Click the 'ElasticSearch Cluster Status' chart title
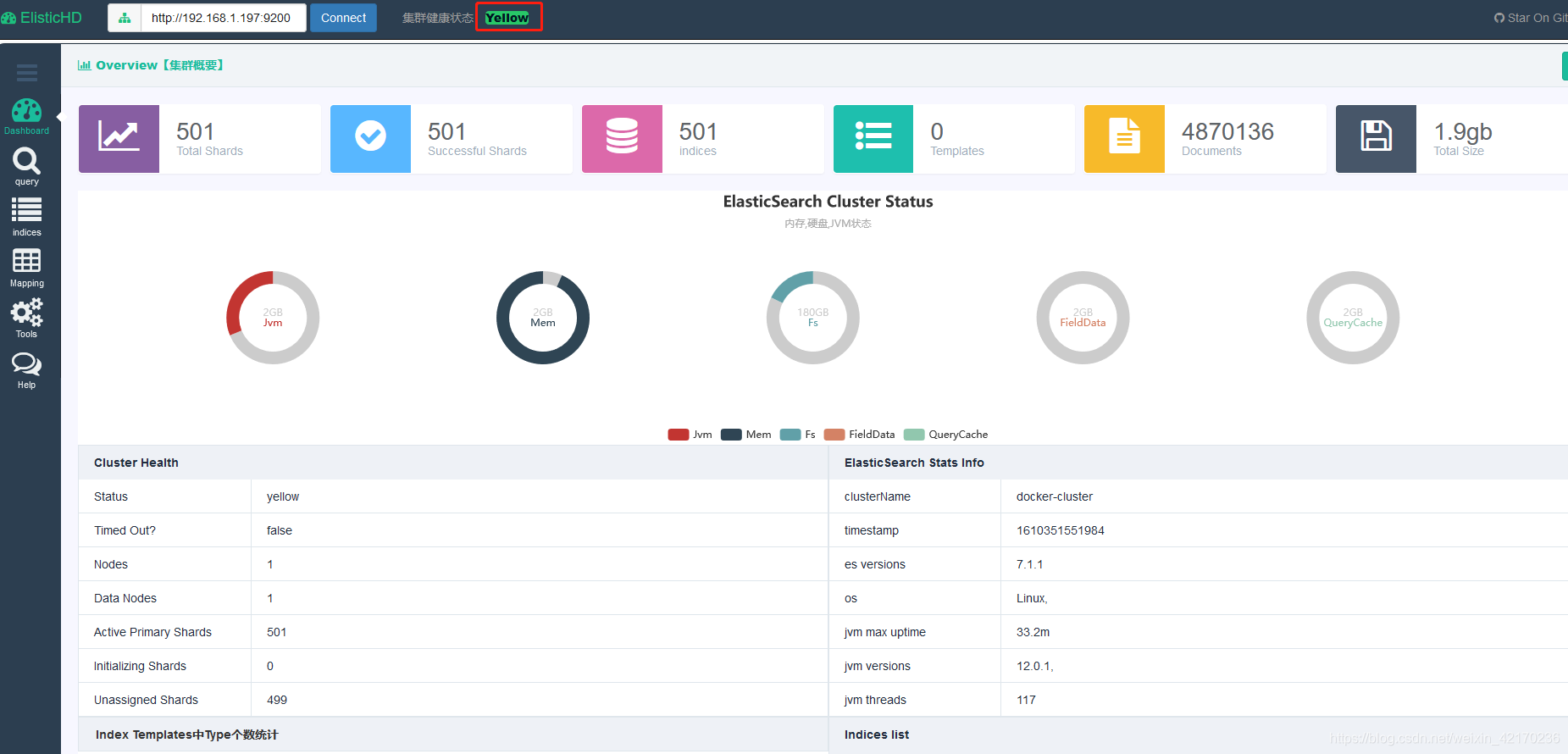The width and height of the screenshot is (1568, 754). pos(828,202)
